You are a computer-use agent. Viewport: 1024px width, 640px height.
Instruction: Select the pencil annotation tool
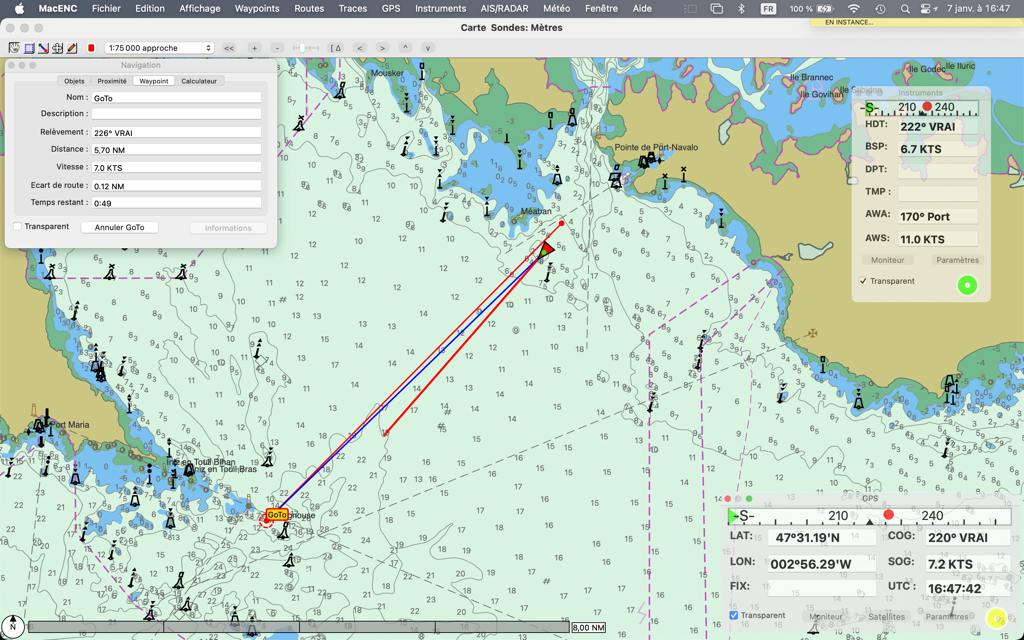pyautogui.click(x=72, y=48)
